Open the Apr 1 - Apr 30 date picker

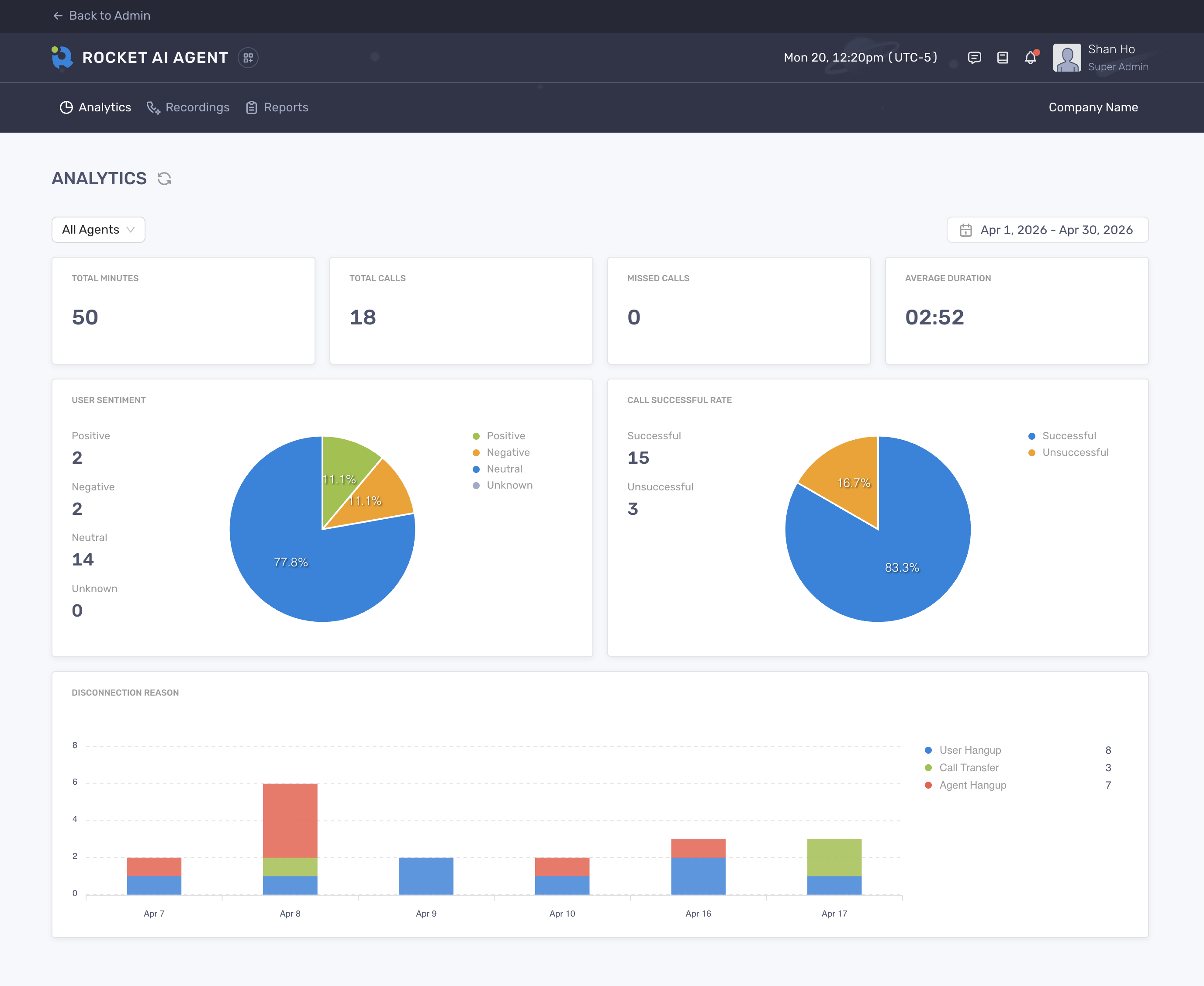(x=1056, y=229)
